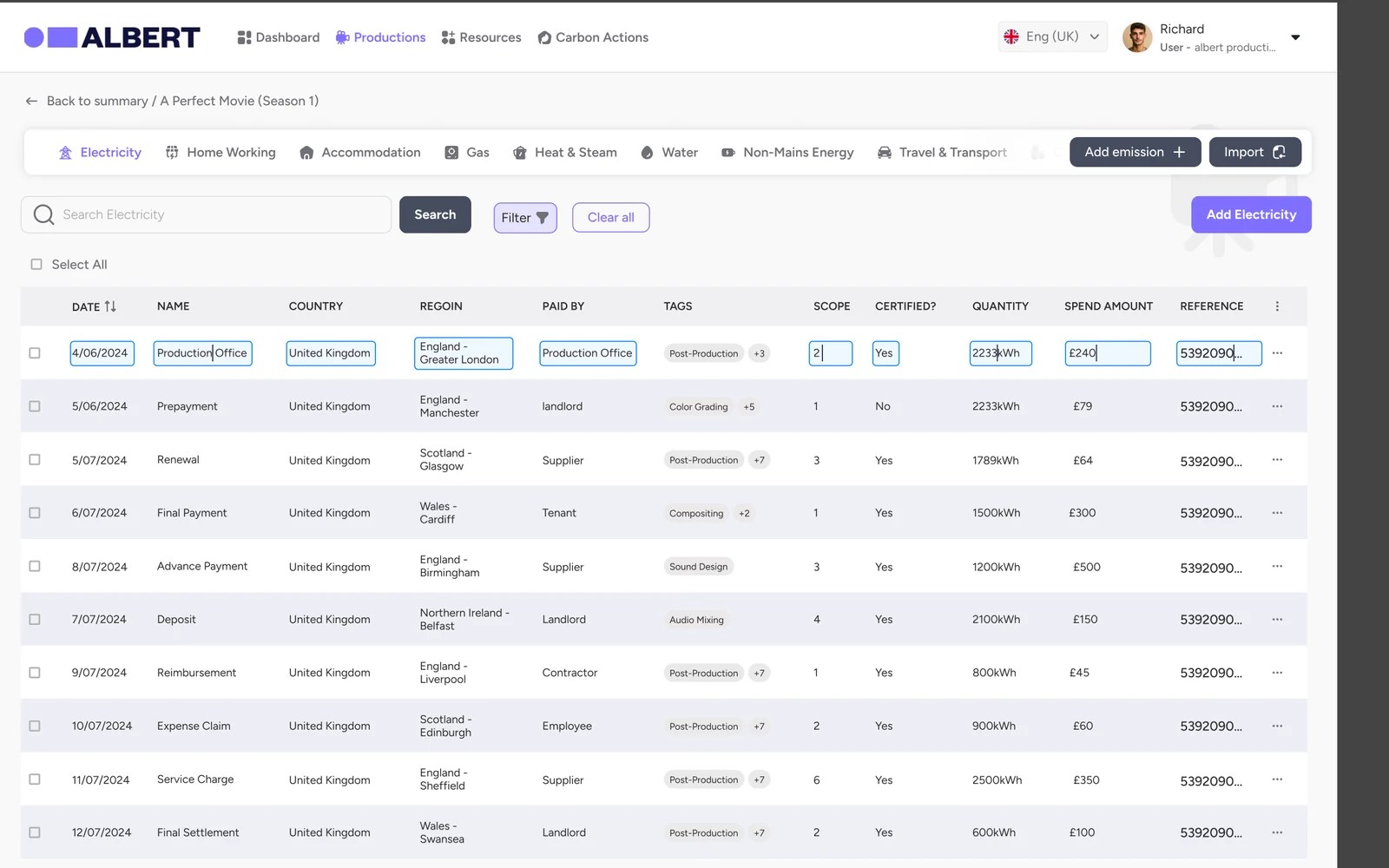Open row actions for Prepayment entry
1389x868 pixels.
click(x=1277, y=406)
